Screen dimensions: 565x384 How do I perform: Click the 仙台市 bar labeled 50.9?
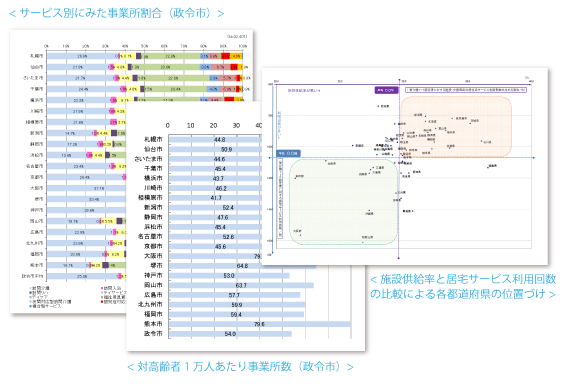215,149
